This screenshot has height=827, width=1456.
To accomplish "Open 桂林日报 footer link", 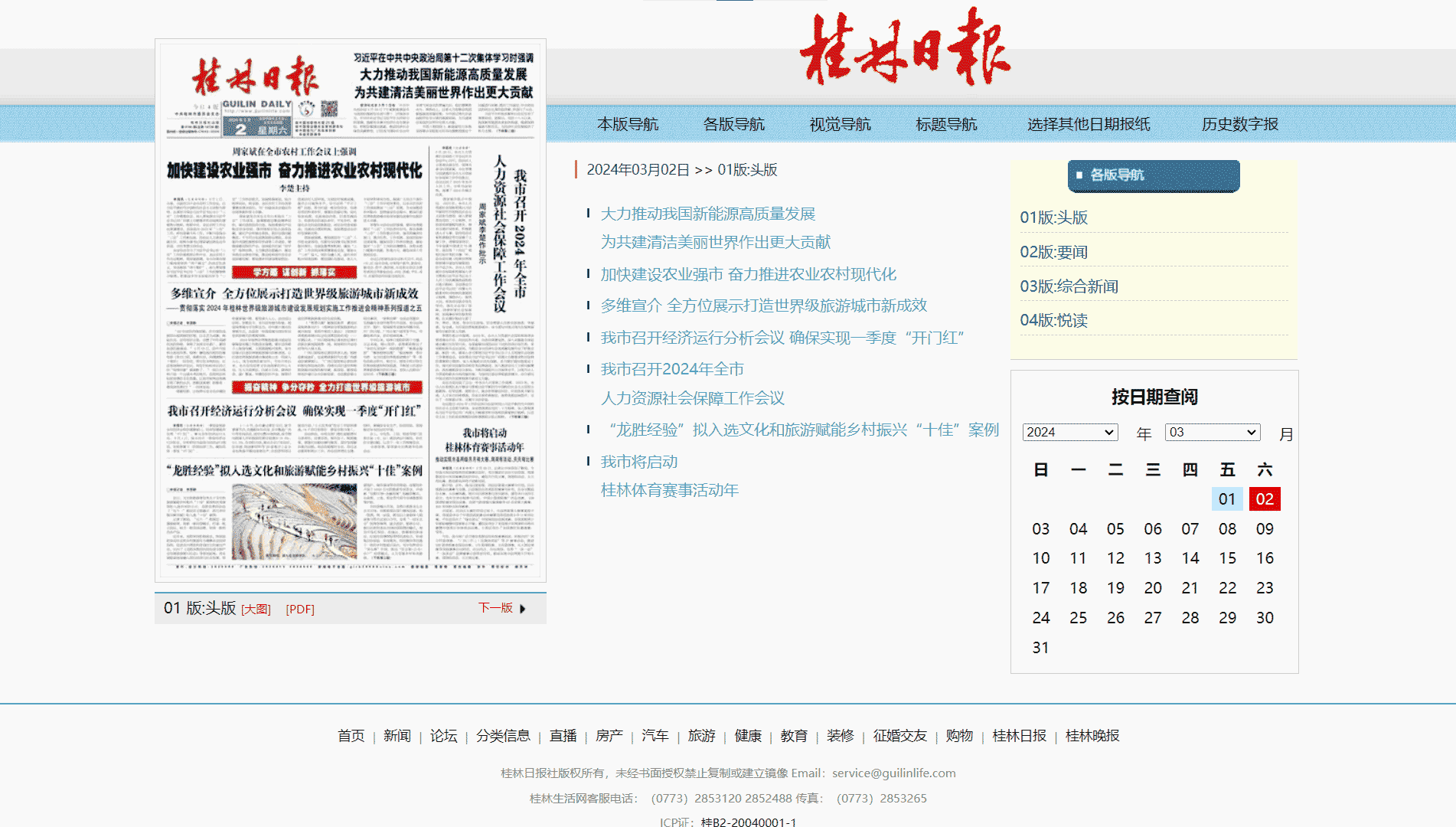I will (x=1020, y=736).
